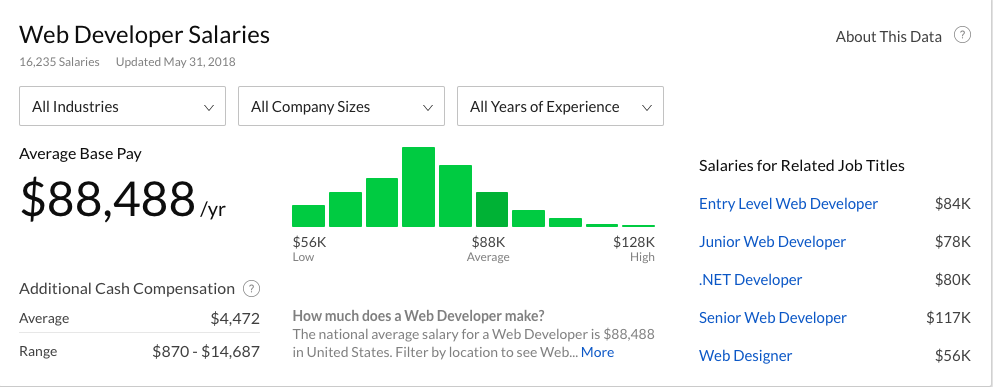Open .NET Developer salaries link

750,280
